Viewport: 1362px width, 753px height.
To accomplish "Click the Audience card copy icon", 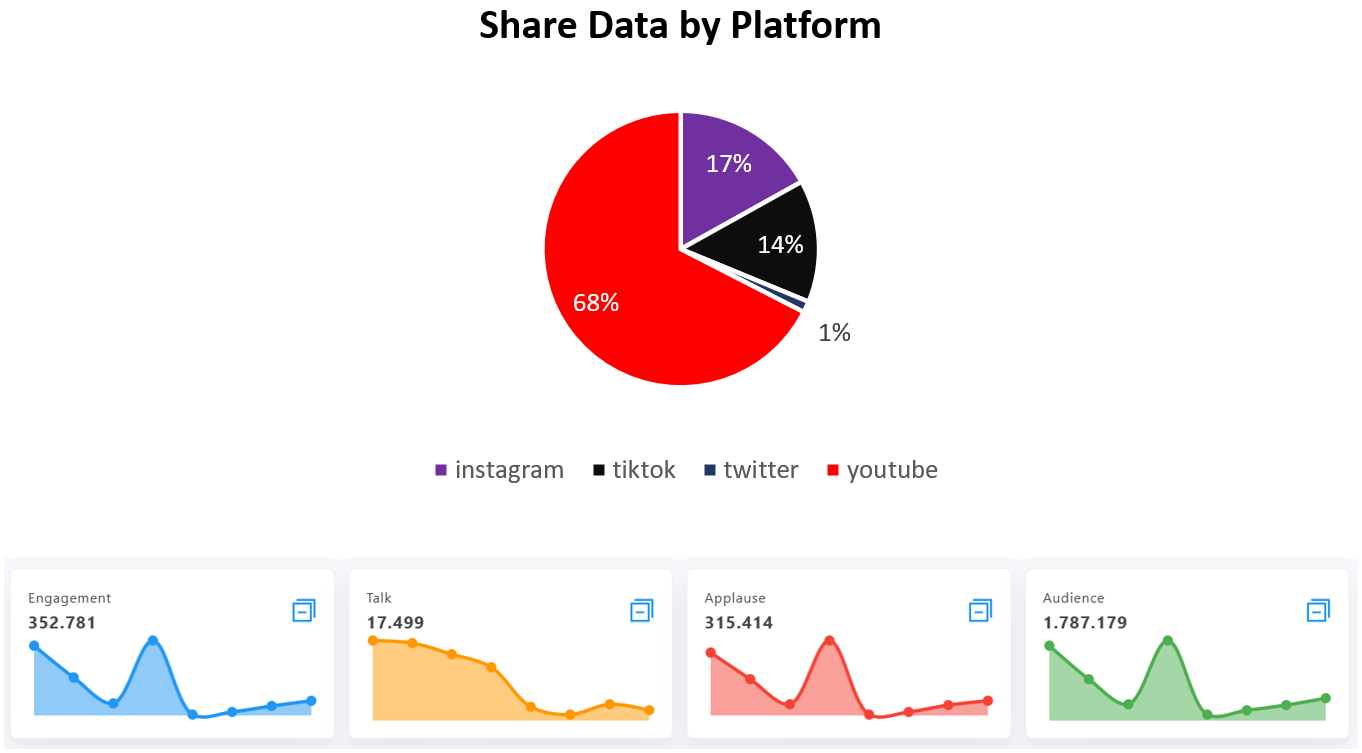I will (1319, 610).
